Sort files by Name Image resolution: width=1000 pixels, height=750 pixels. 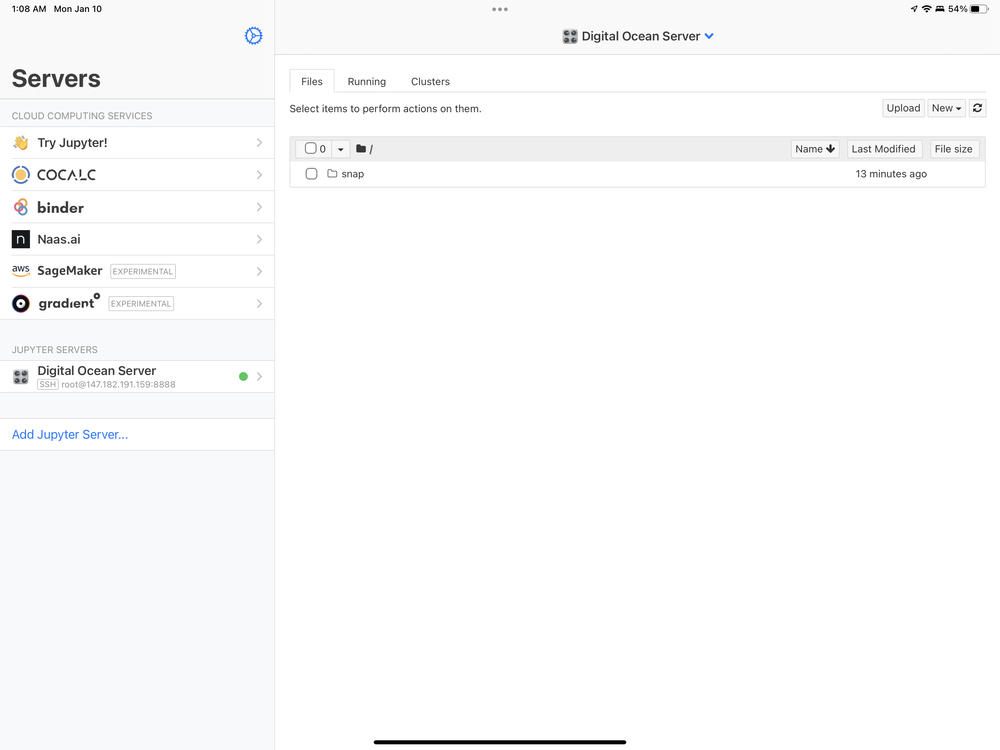(x=815, y=149)
